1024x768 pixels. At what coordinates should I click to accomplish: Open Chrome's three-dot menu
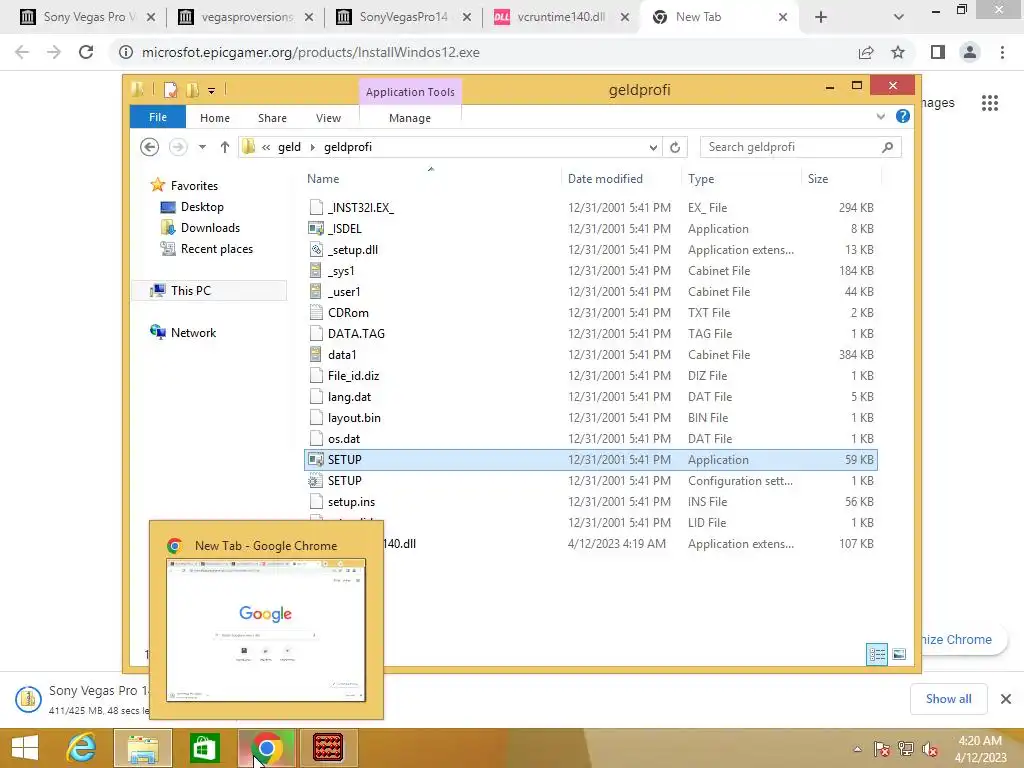1002,52
